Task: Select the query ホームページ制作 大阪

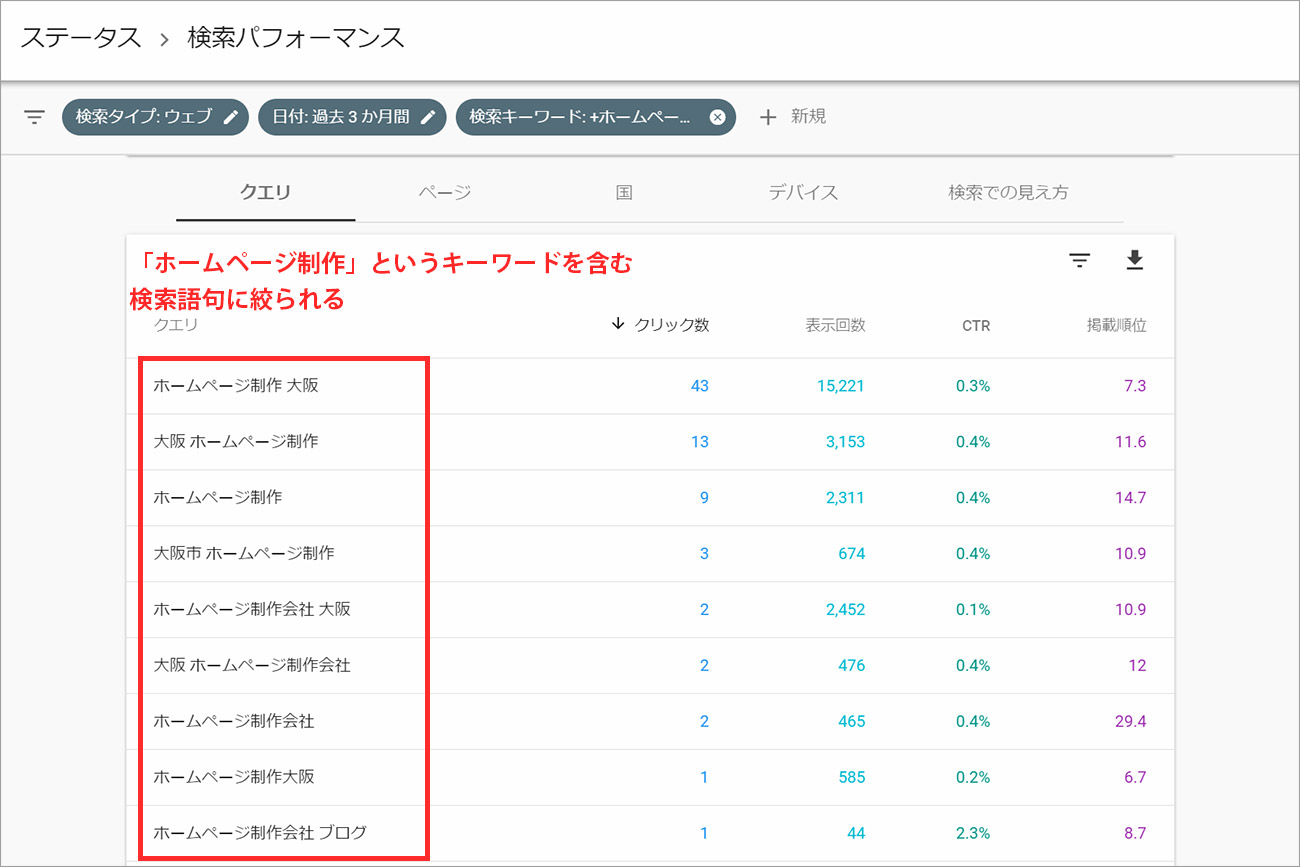Action: [x=236, y=385]
